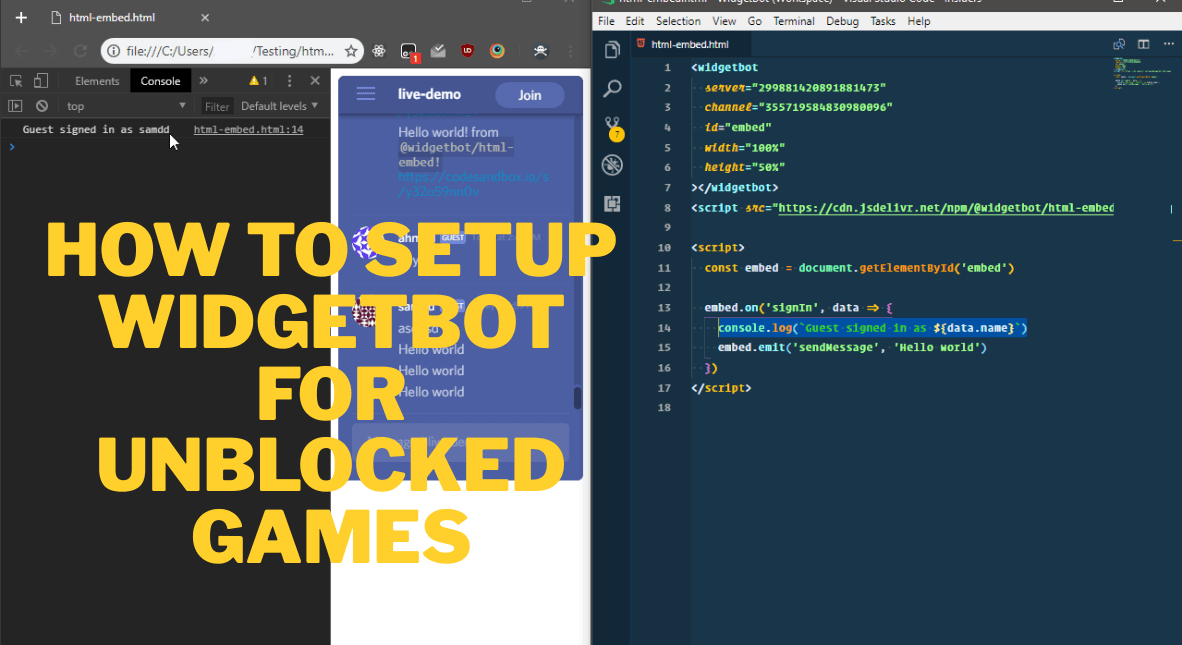Open the Edit menu in VS Code
Image resolution: width=1182 pixels, height=645 pixels.
click(635, 21)
